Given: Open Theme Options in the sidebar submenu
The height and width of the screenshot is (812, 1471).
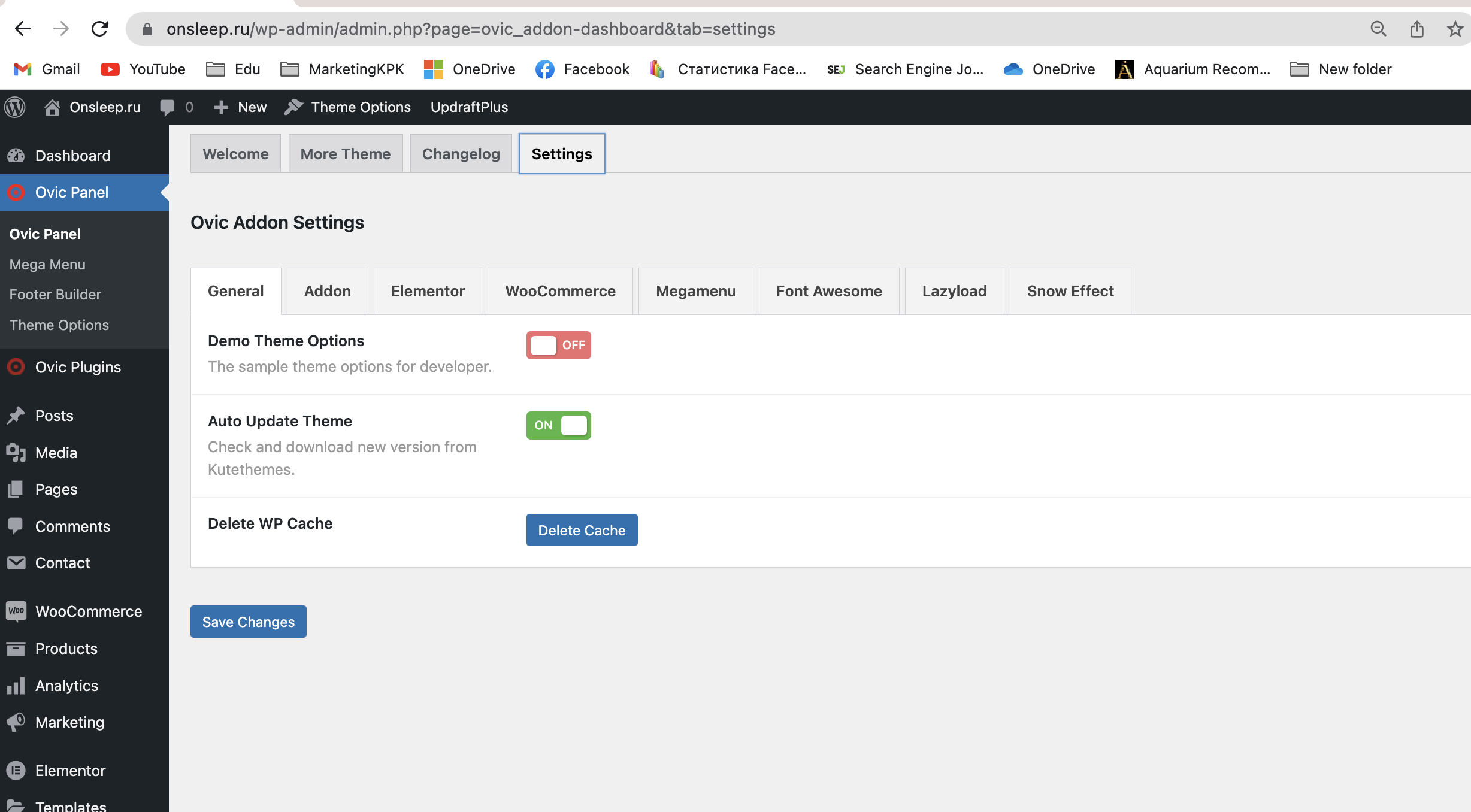Looking at the screenshot, I should click(59, 325).
